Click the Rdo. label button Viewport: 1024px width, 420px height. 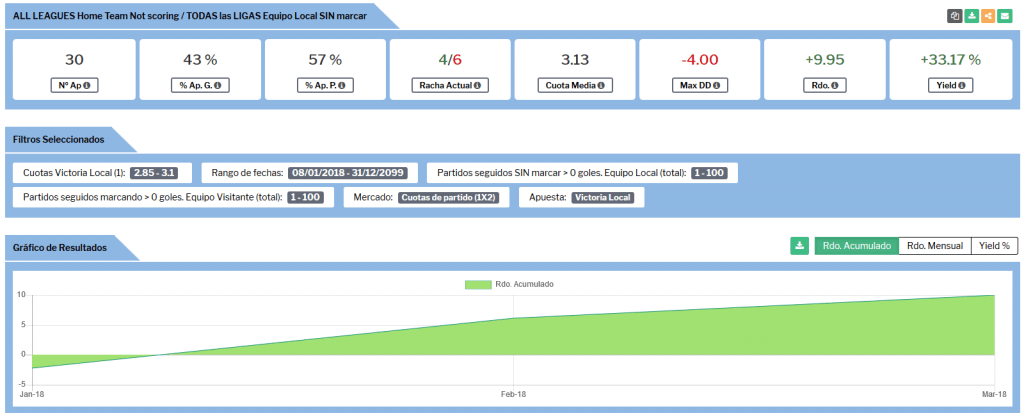point(825,86)
